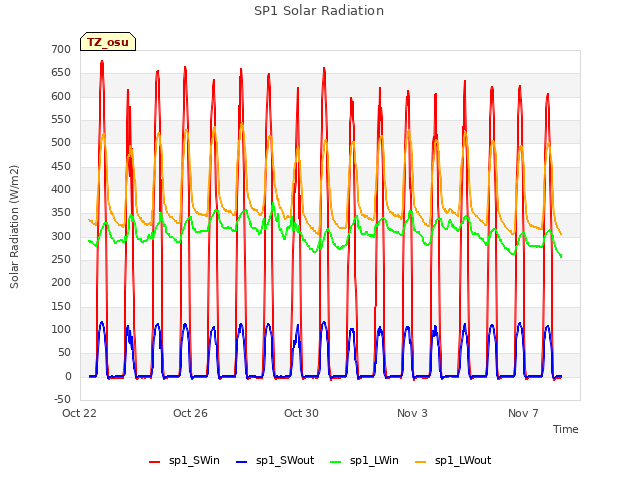Click the sp1_LWin legend label
The height and width of the screenshot is (480, 640).
pyautogui.click(x=374, y=461)
